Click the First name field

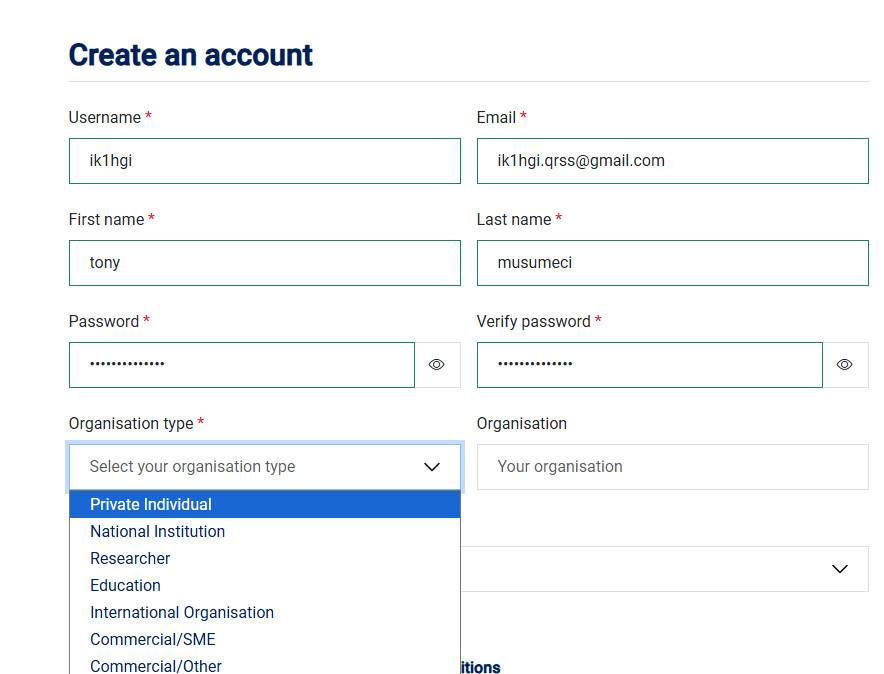pyautogui.click(x=264, y=263)
